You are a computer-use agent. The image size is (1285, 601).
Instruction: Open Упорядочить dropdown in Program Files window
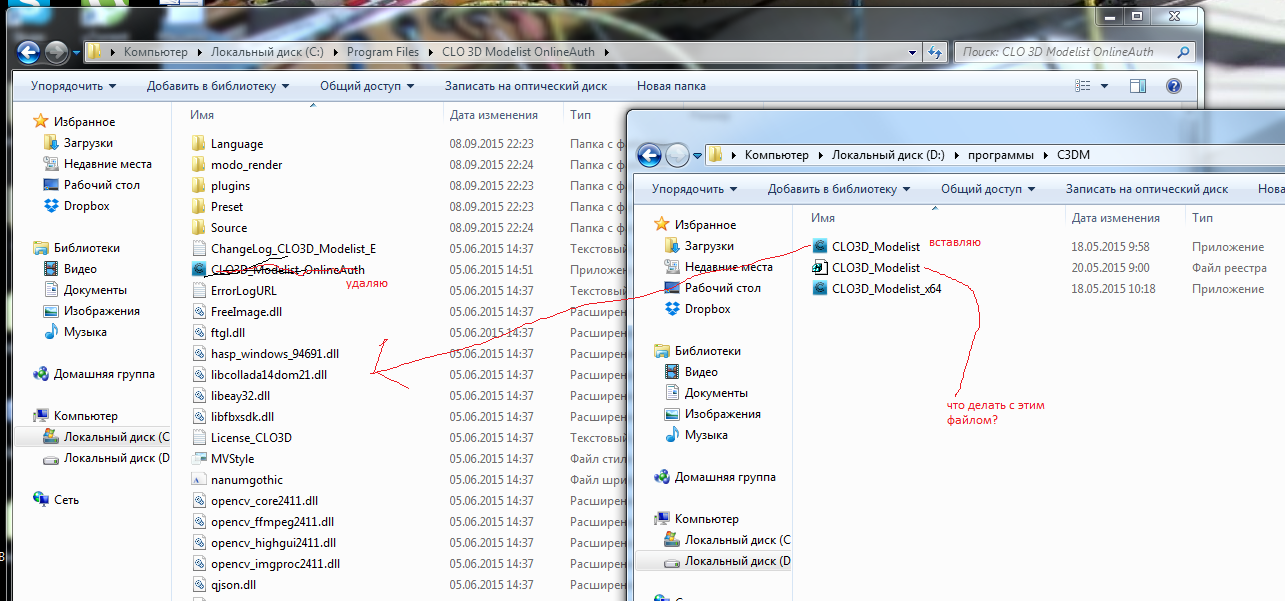(x=73, y=86)
